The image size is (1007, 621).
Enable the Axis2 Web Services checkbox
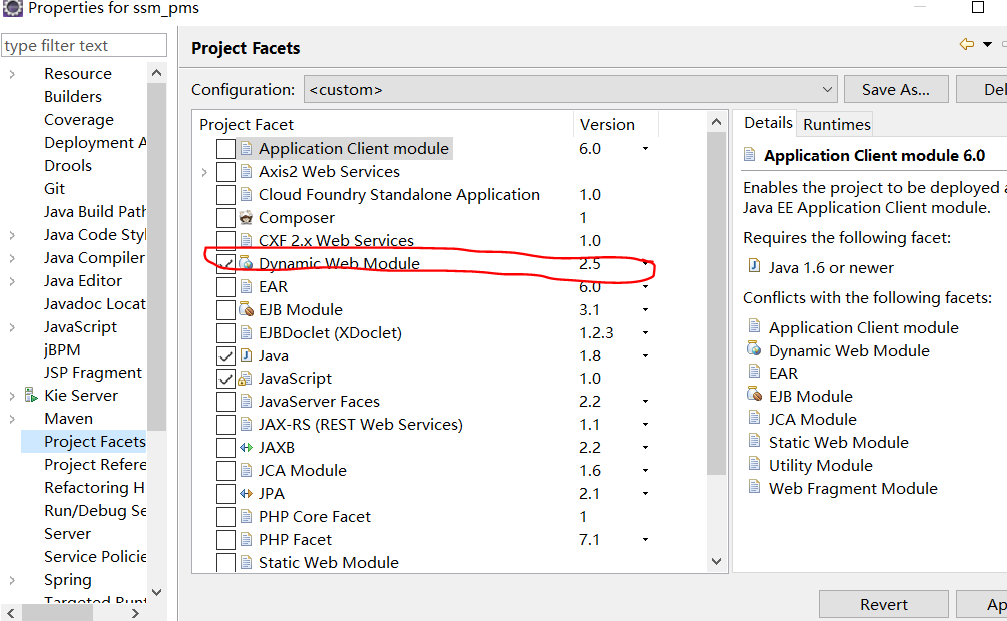(225, 172)
